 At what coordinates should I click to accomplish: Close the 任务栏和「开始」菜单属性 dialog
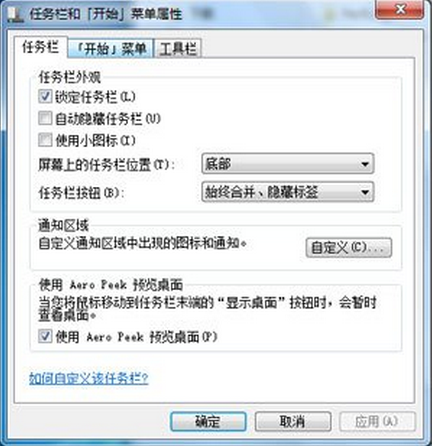pyautogui.click(x=400, y=9)
